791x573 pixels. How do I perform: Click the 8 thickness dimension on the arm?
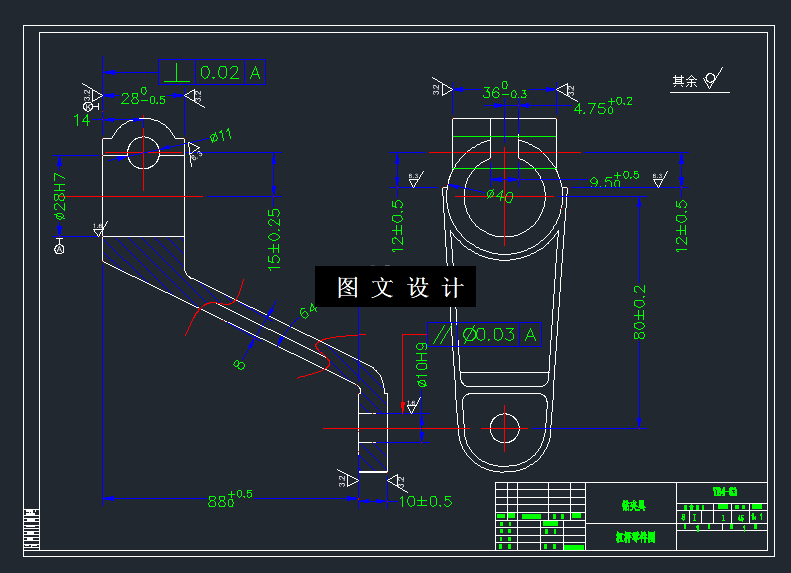[240, 364]
